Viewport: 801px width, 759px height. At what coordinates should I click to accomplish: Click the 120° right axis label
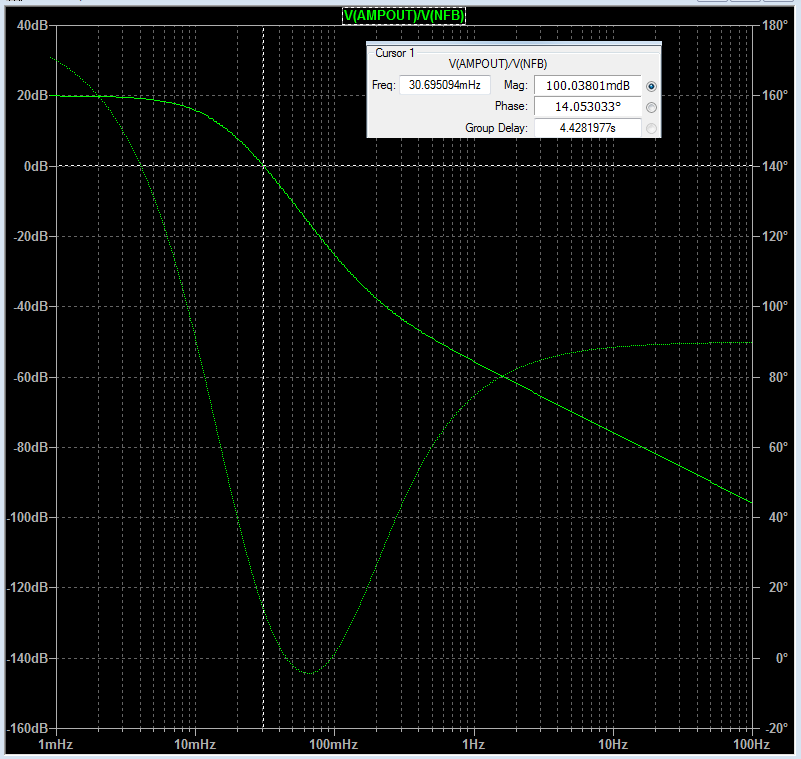(x=774, y=236)
